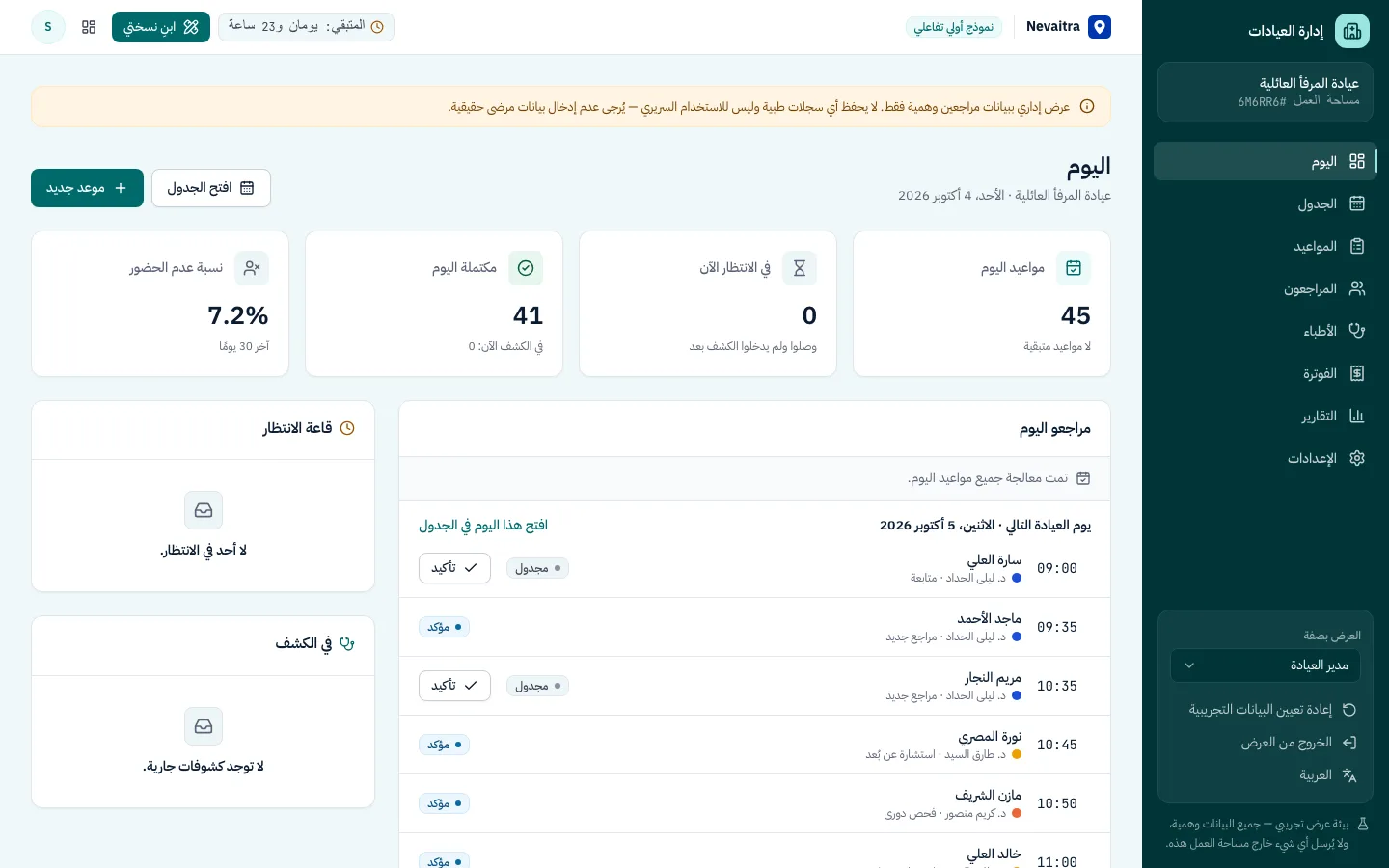The image size is (1389, 868).
Task: Click the قاعة الانتظار clock icon
Action: pyautogui.click(x=347, y=428)
